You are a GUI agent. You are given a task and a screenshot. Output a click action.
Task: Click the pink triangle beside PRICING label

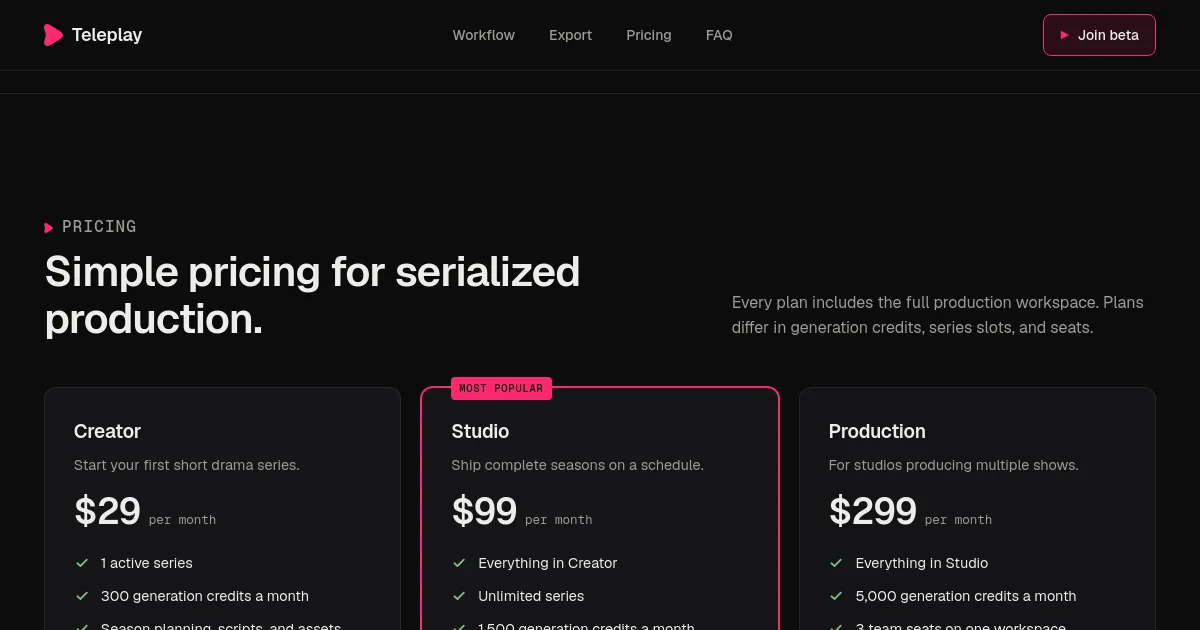(49, 228)
